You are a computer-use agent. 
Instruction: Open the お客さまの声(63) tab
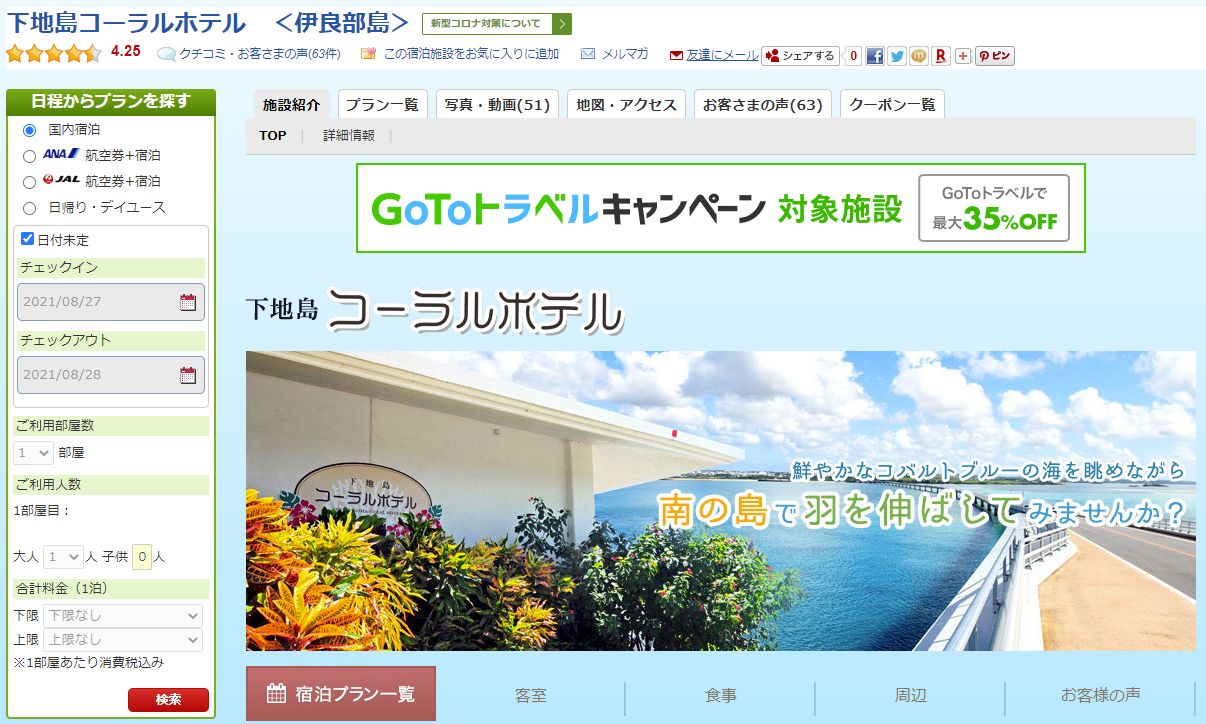tap(762, 104)
